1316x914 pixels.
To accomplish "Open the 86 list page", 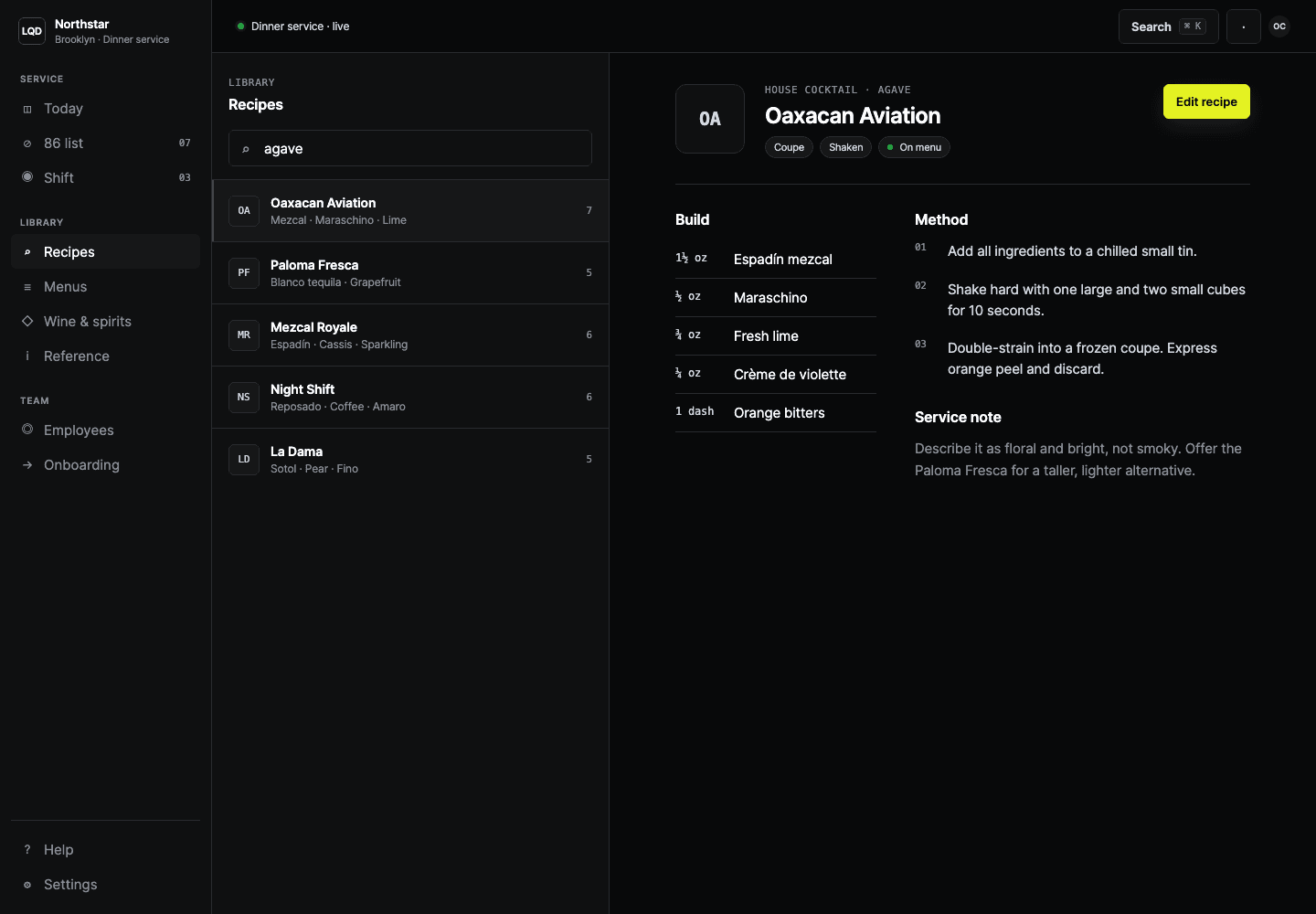I will [106, 143].
